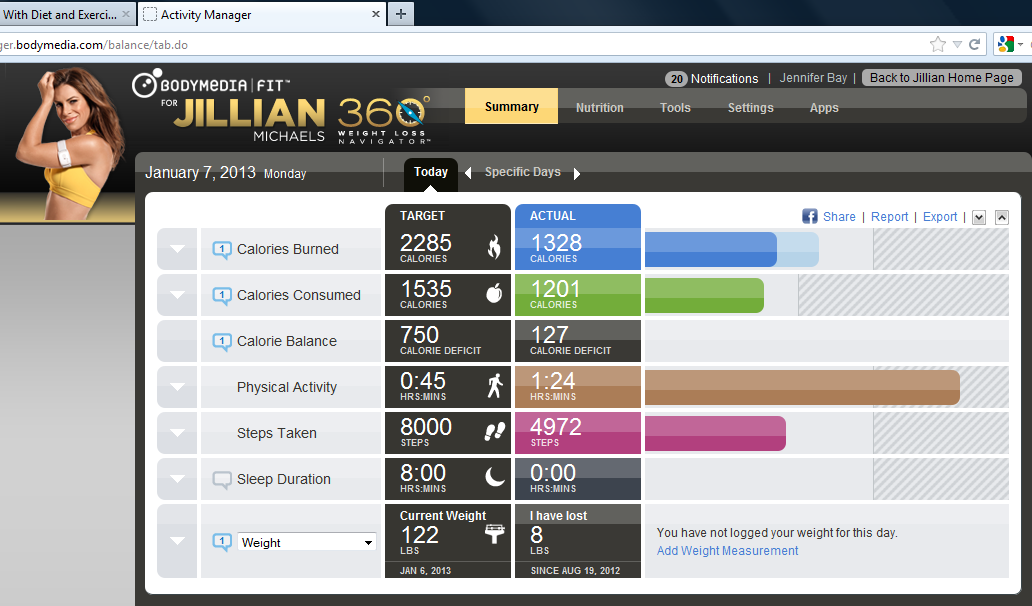Click the January 7, 2013 date heading

[200, 172]
